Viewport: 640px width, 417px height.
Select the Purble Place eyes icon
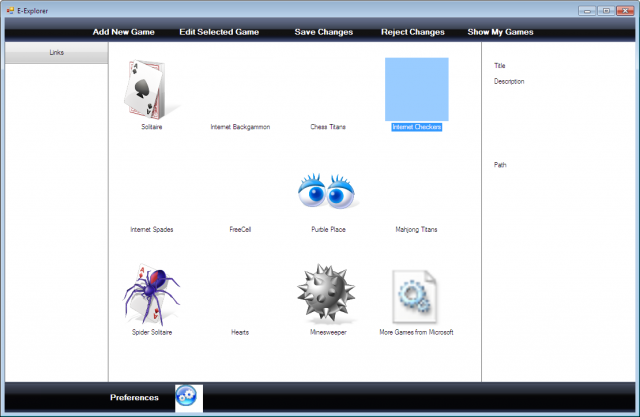click(328, 191)
